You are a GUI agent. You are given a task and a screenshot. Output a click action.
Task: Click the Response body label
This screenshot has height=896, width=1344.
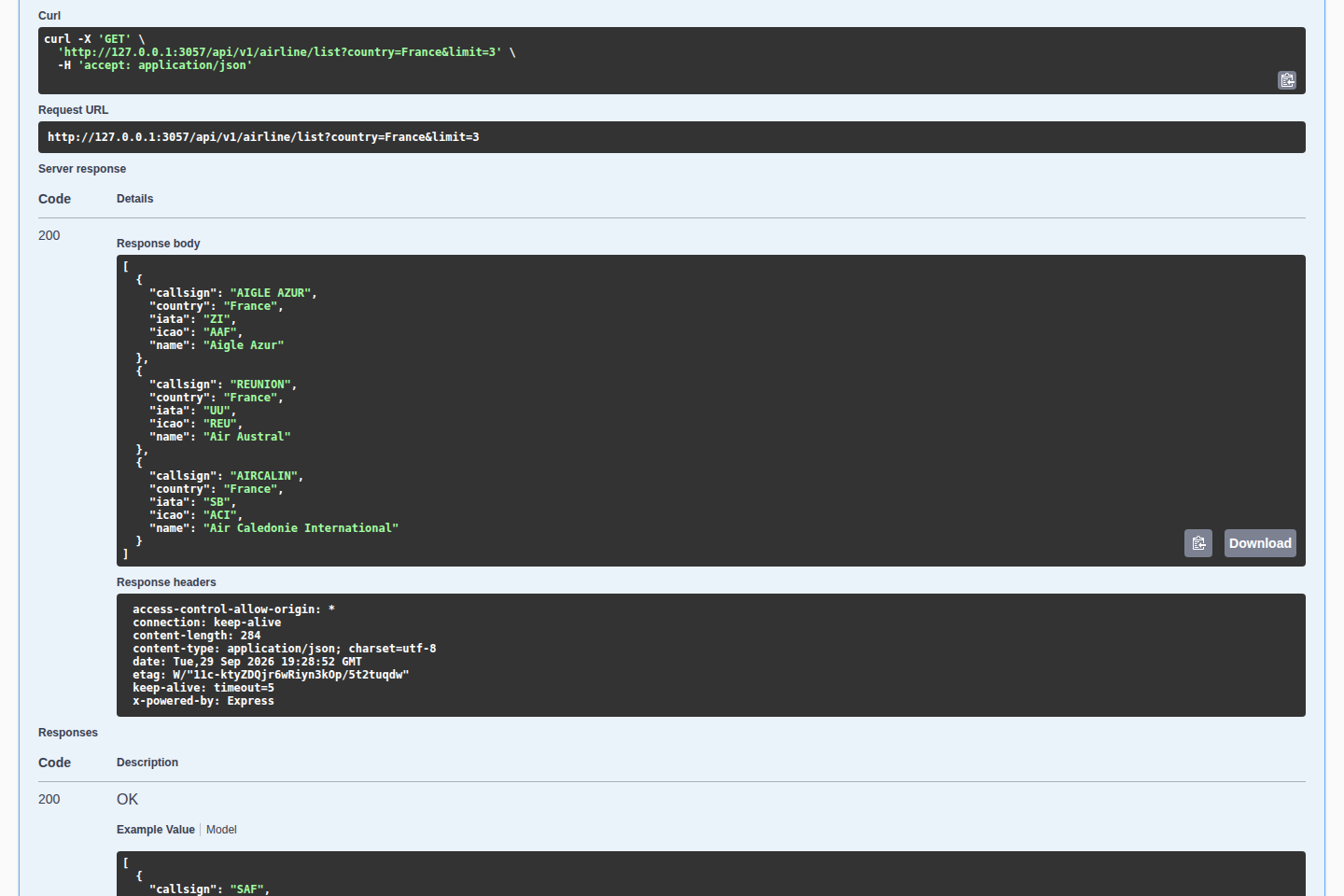(159, 244)
